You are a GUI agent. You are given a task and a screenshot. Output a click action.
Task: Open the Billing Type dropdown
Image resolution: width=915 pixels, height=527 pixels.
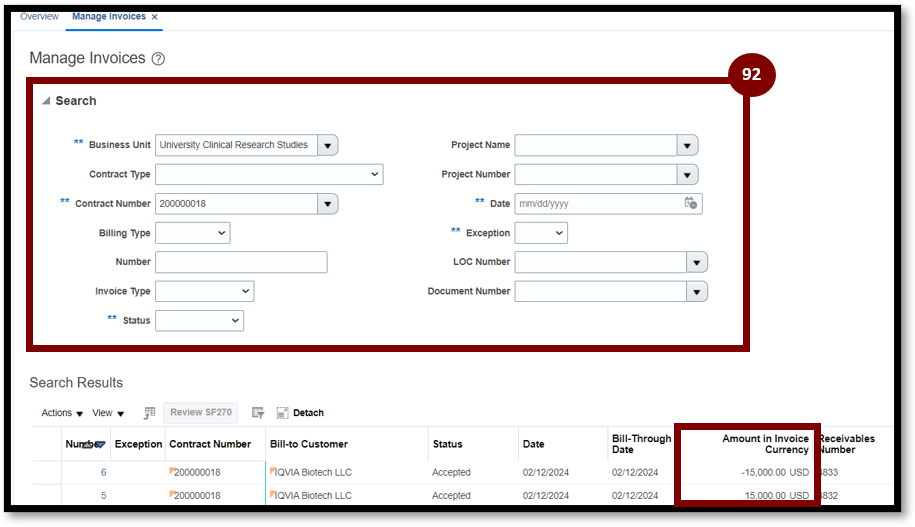193,233
